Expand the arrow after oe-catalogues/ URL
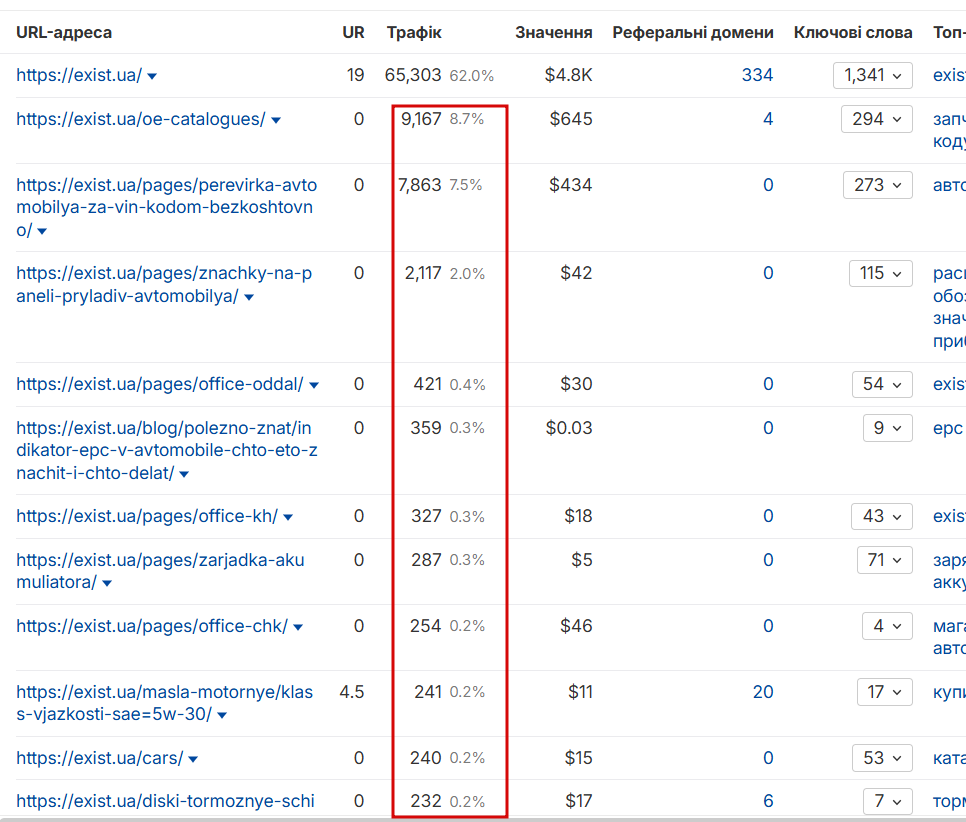This screenshot has width=966, height=822. coord(276,120)
